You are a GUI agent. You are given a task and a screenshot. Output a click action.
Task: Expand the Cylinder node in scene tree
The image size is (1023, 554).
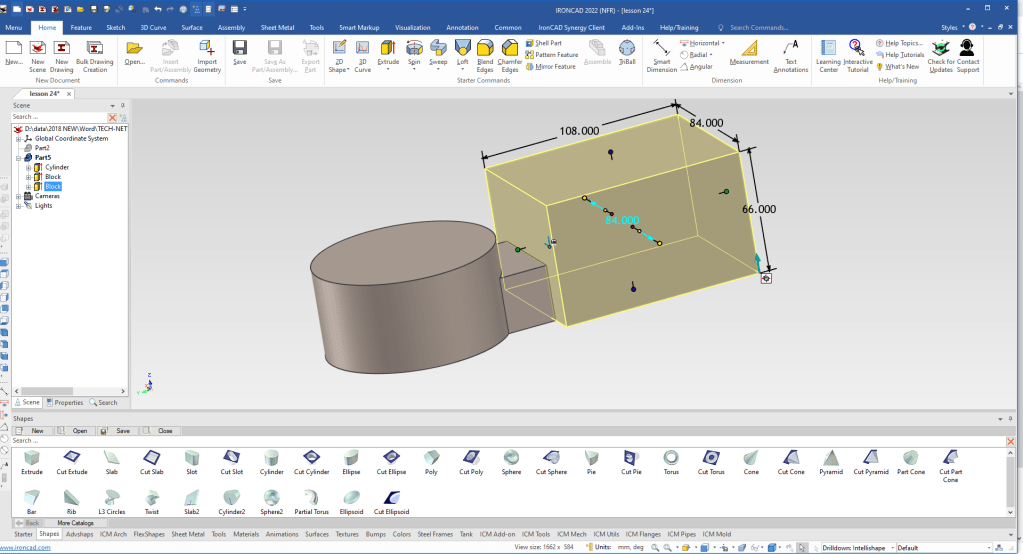[x=29, y=167]
